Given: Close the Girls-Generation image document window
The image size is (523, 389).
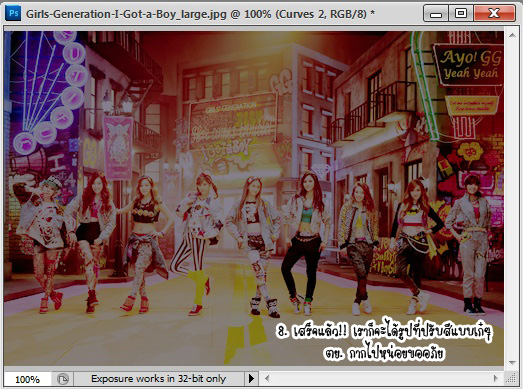Looking at the screenshot, I should [x=494, y=14].
